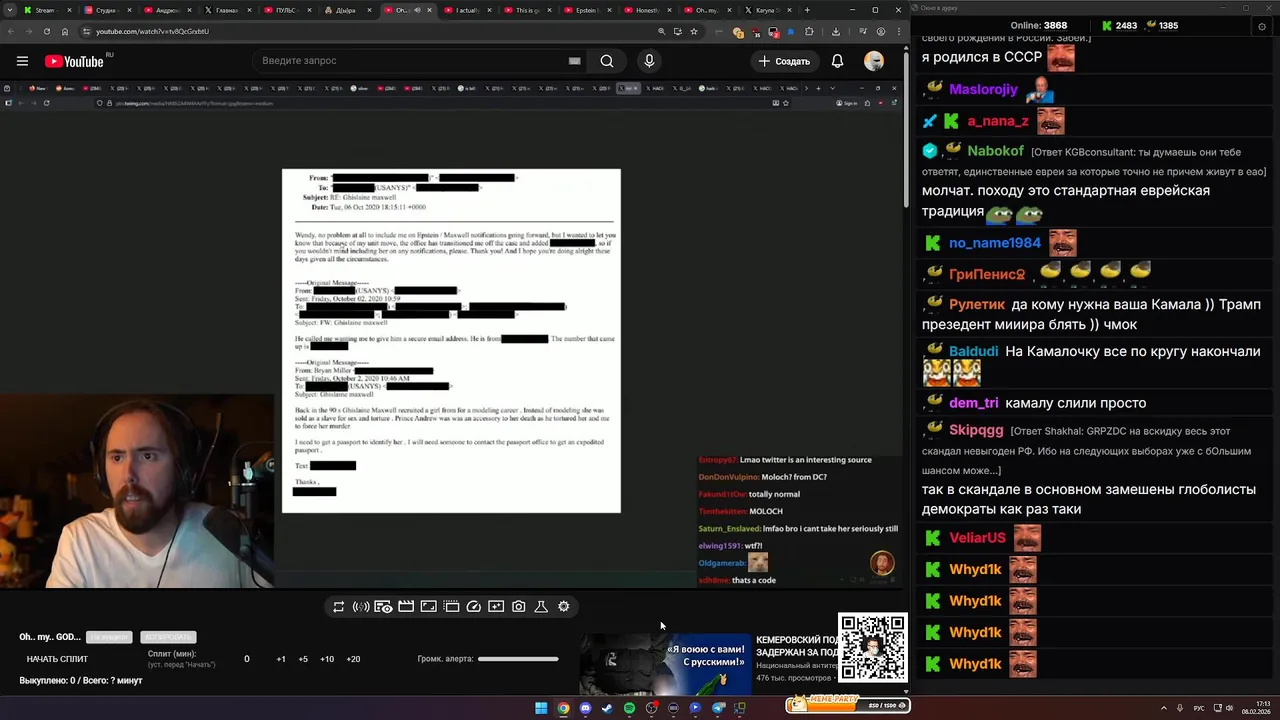This screenshot has width=1280, height=720.
Task: Click username Рулетик in chat
Action: 977,305
